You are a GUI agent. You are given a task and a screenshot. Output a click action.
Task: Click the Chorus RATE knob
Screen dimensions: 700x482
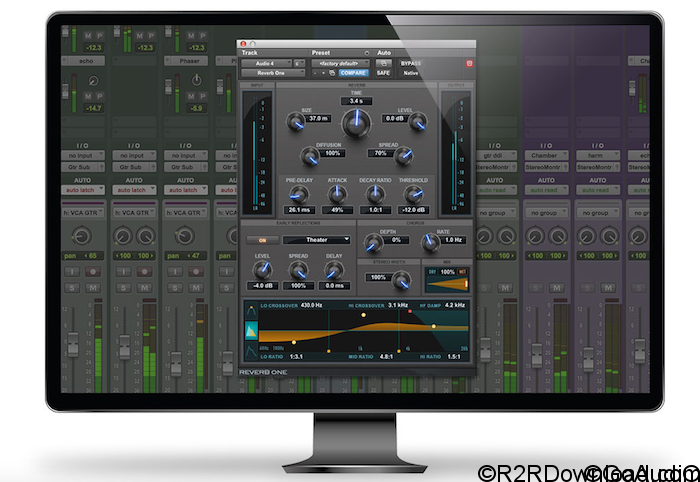click(430, 242)
